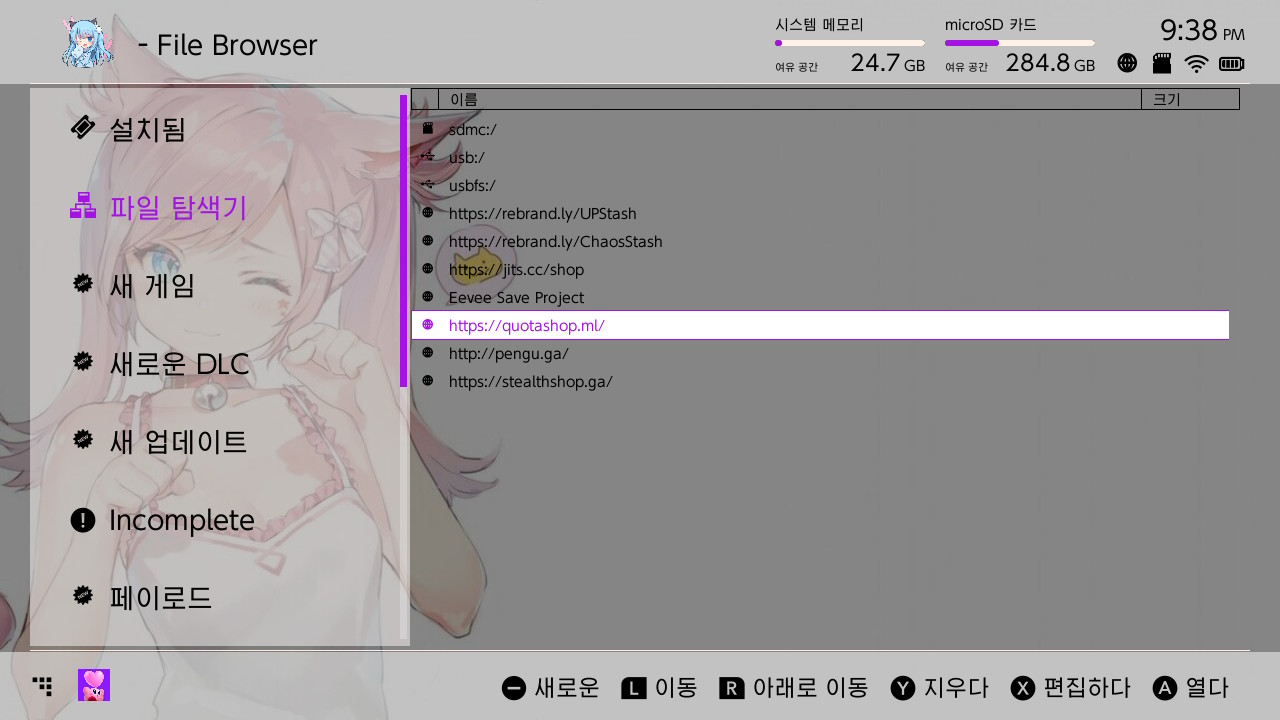Open the sdmc:/ location
The height and width of the screenshot is (720, 1280).
point(820,129)
